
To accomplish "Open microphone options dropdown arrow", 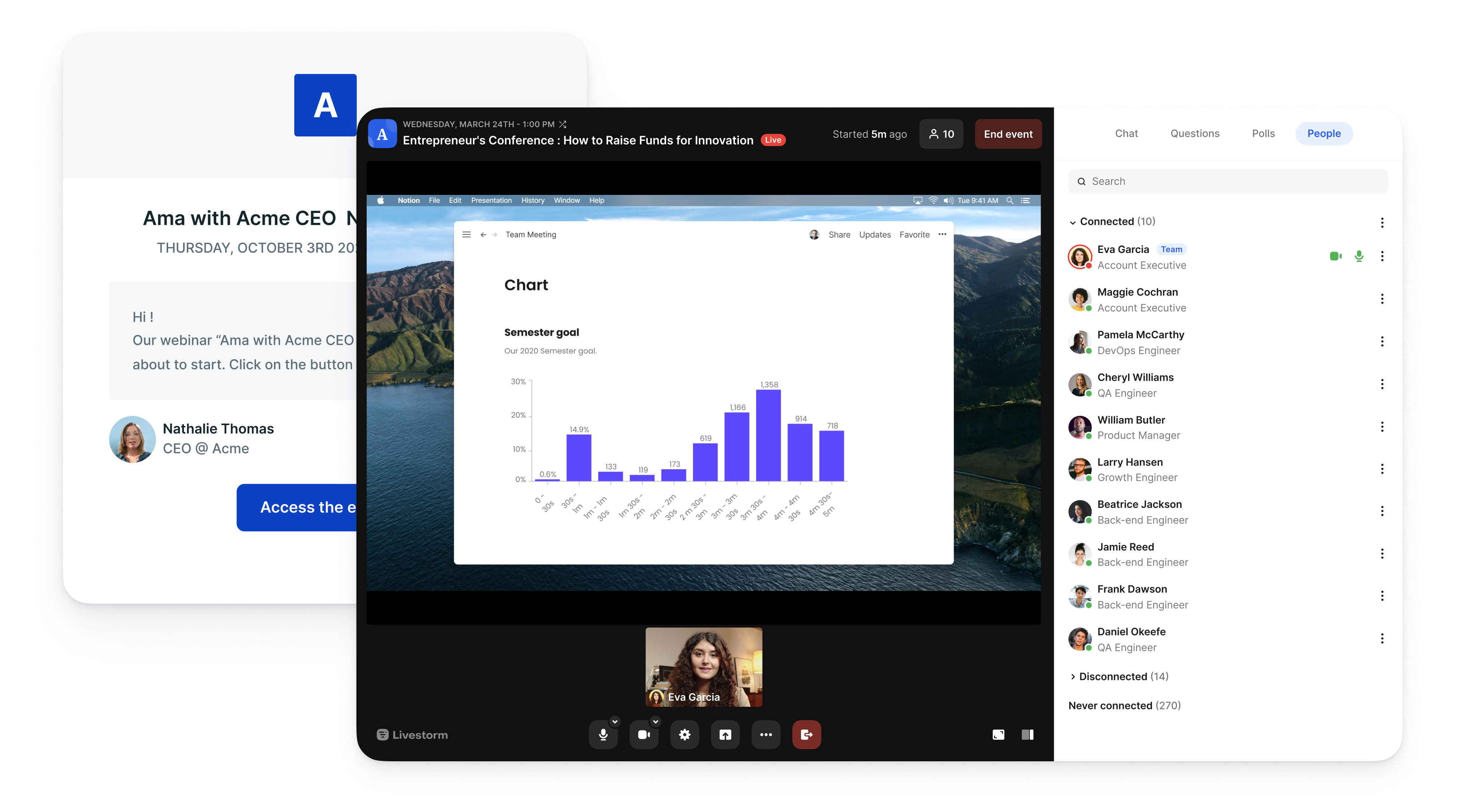I will pos(615,722).
